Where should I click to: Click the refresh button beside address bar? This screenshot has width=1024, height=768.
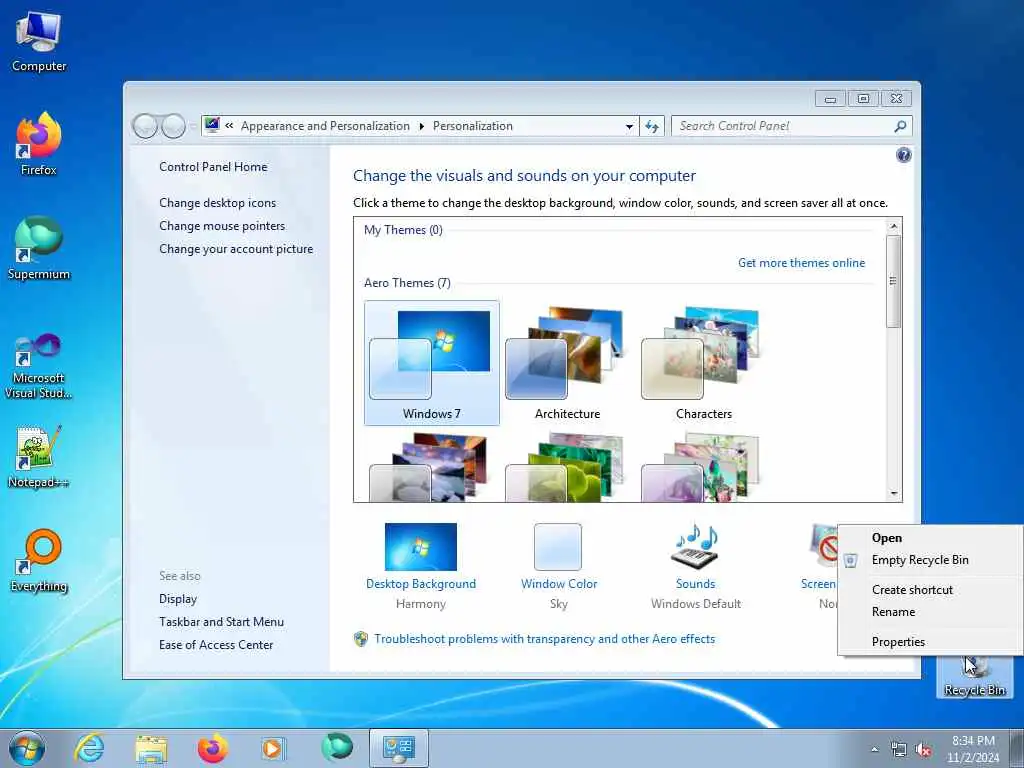tap(652, 126)
